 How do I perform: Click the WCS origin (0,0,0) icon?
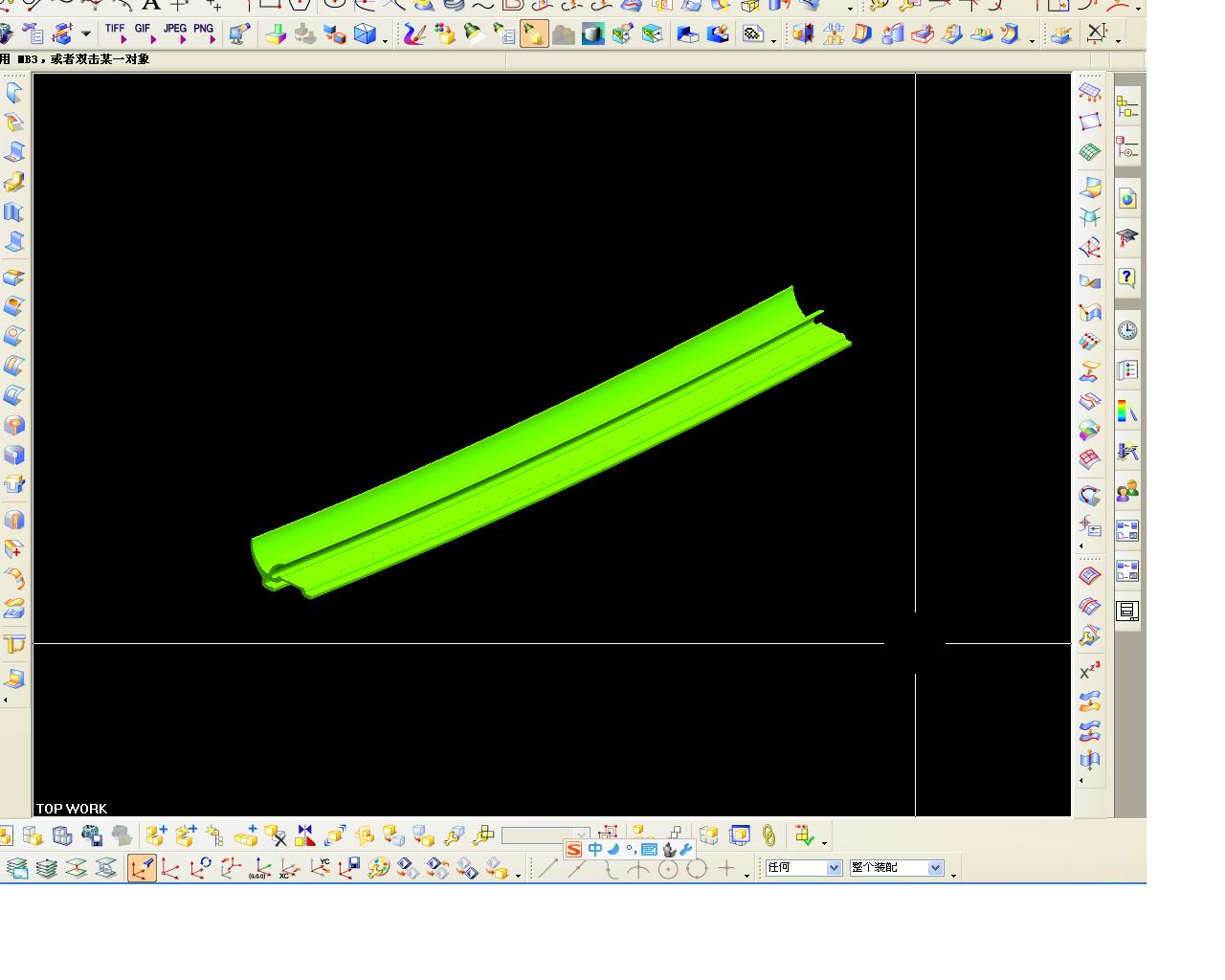click(258, 868)
